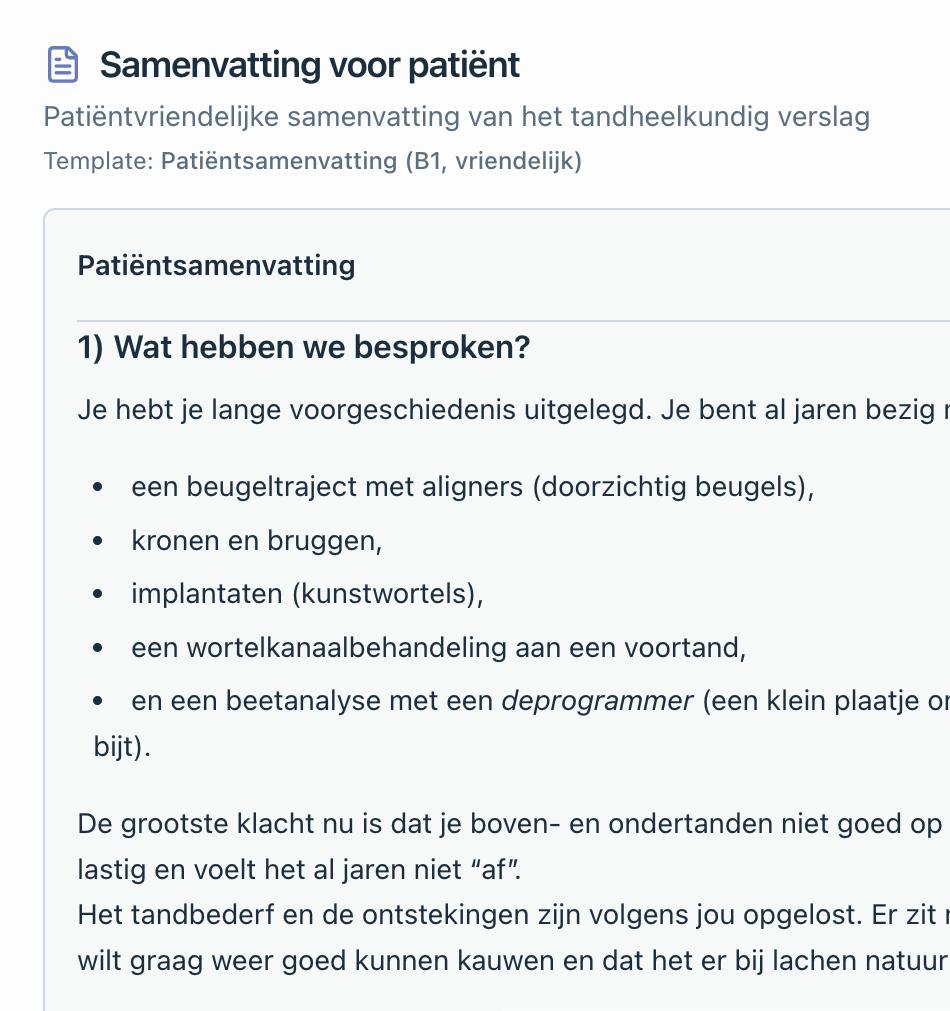Click the line 'lastig en voelt het al jaren niet af'
This screenshot has width=950, height=1011.
point(299,869)
